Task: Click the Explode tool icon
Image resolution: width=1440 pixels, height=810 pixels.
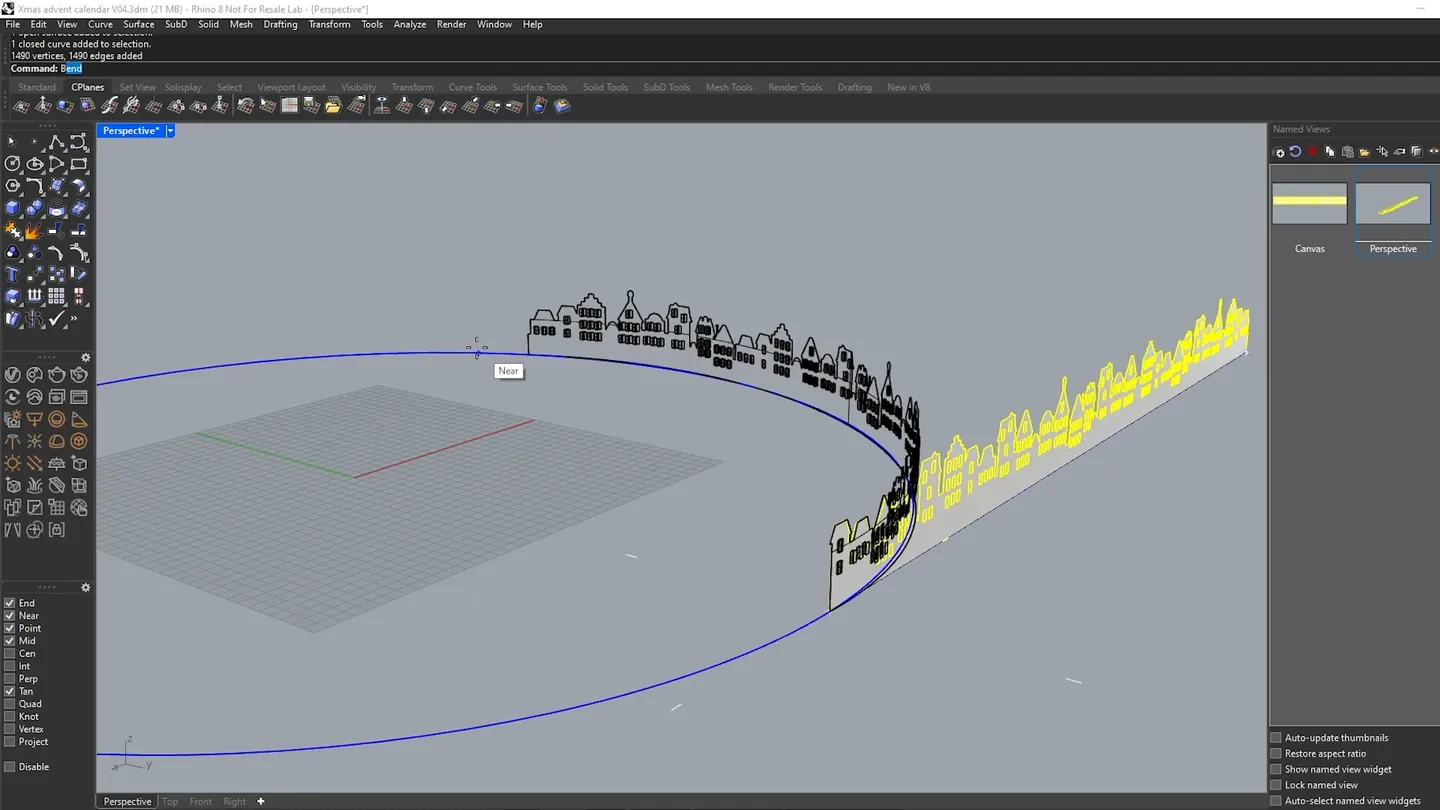Action: point(33,230)
